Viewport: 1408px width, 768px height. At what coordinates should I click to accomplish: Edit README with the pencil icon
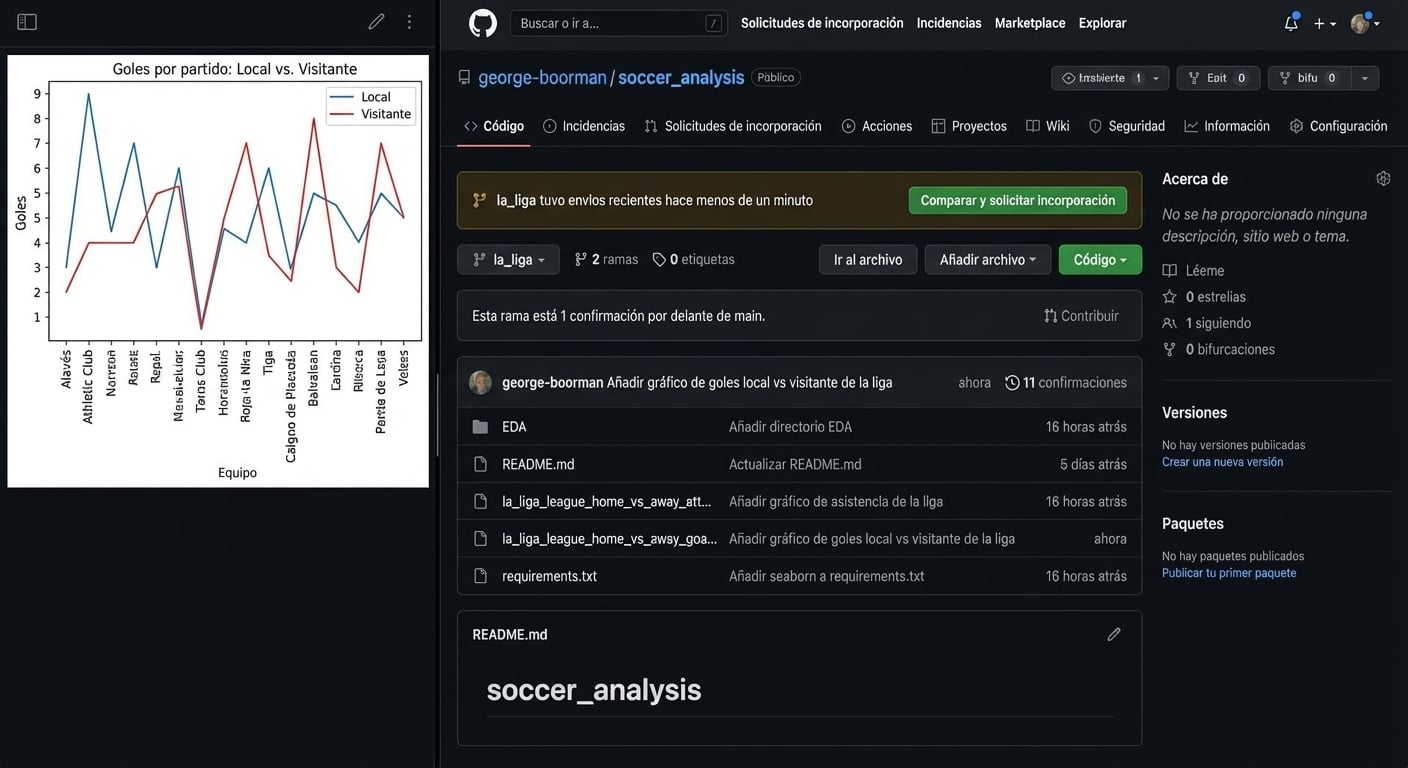pos(1114,634)
